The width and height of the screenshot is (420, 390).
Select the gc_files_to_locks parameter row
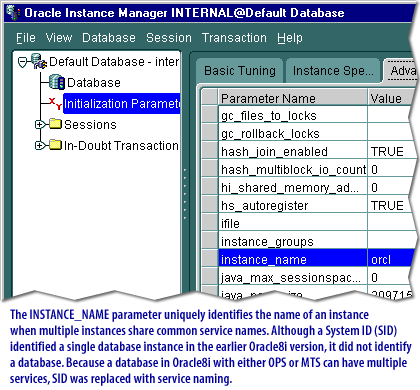pyautogui.click(x=306, y=115)
